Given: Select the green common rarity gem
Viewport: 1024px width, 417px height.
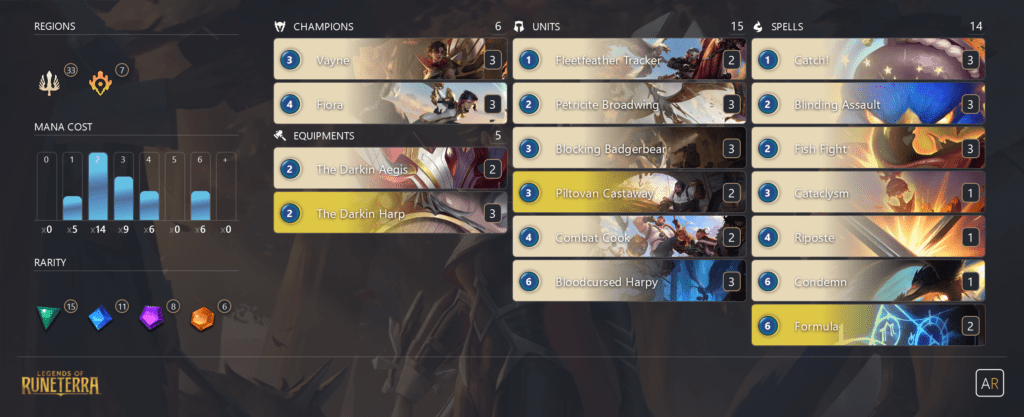Looking at the screenshot, I should [x=48, y=318].
